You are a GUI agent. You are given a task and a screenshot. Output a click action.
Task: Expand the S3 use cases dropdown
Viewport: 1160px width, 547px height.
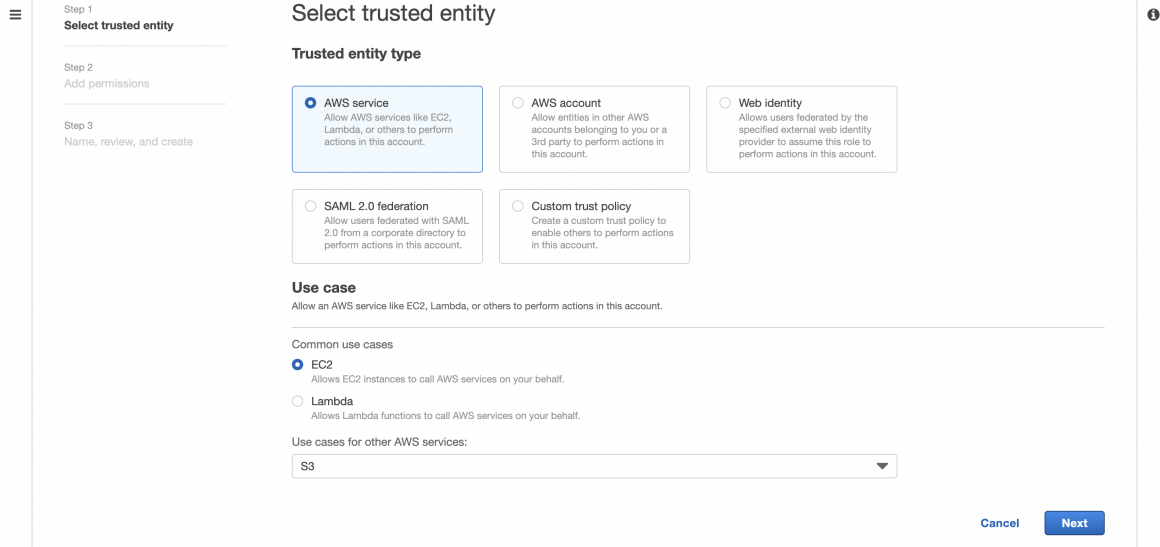pyautogui.click(x=593, y=466)
